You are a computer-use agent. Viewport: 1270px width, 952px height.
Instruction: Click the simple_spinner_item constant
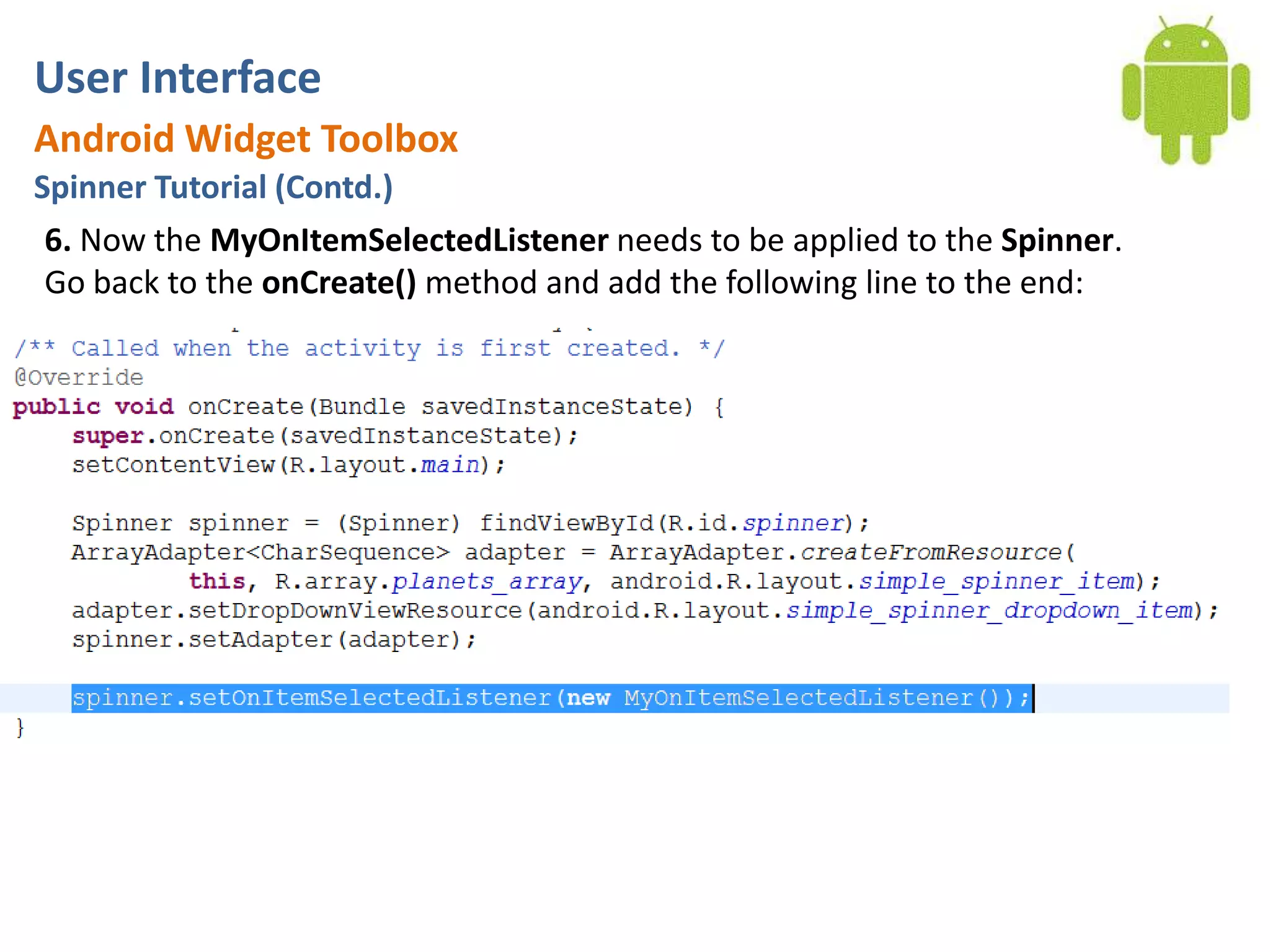coord(997,581)
